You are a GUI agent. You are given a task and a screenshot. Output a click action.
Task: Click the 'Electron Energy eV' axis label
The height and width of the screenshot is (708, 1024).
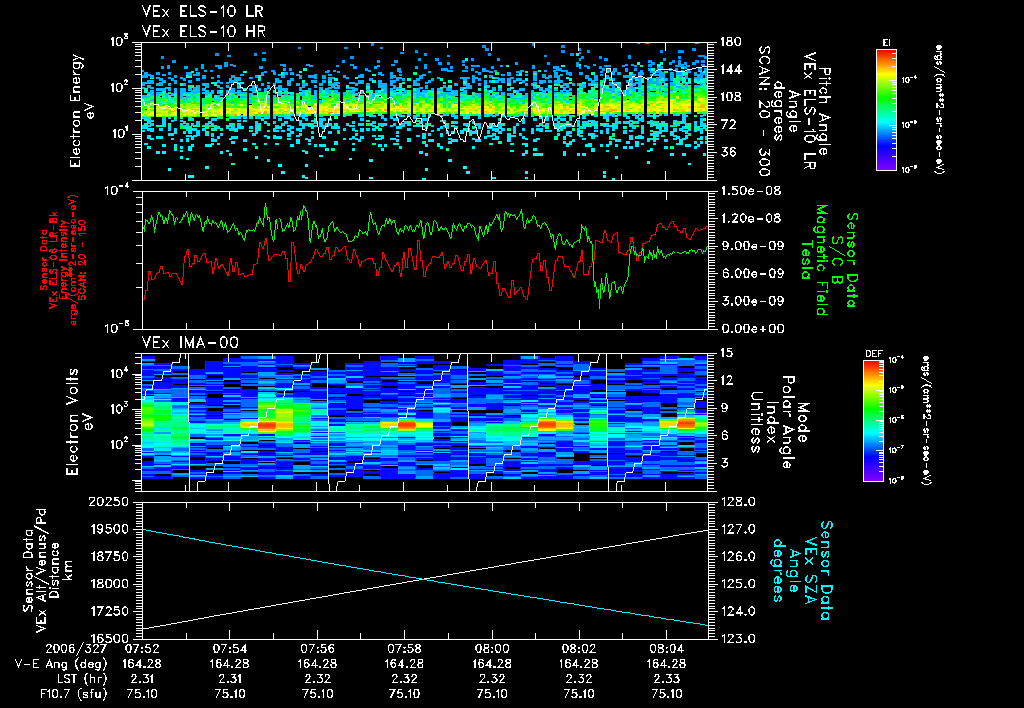[x=82, y=111]
